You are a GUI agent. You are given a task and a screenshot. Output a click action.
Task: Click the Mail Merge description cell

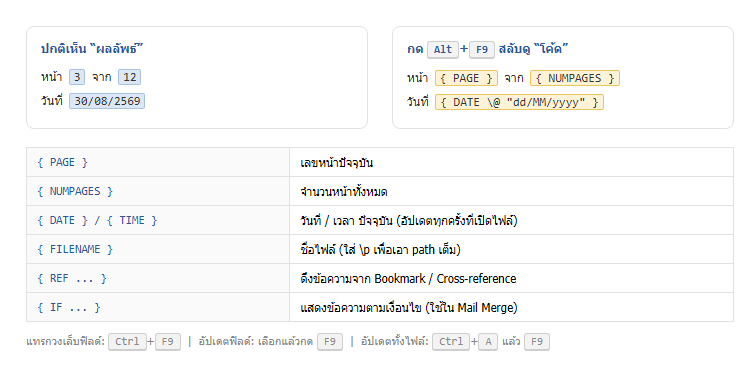coord(511,308)
